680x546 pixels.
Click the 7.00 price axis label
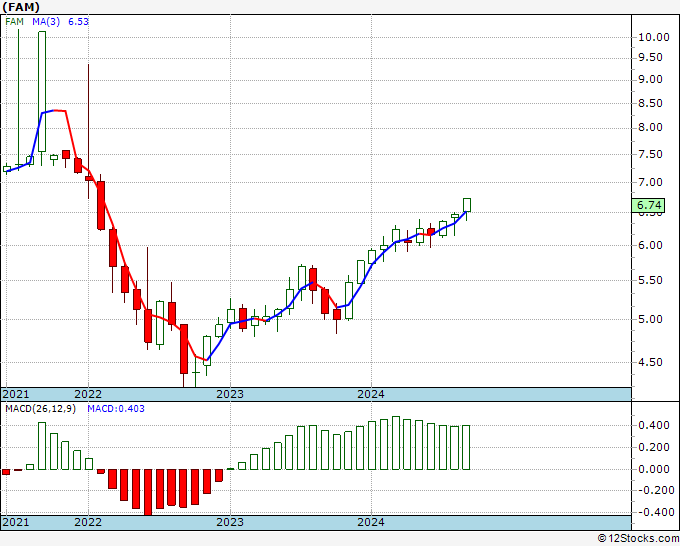[x=650, y=183]
